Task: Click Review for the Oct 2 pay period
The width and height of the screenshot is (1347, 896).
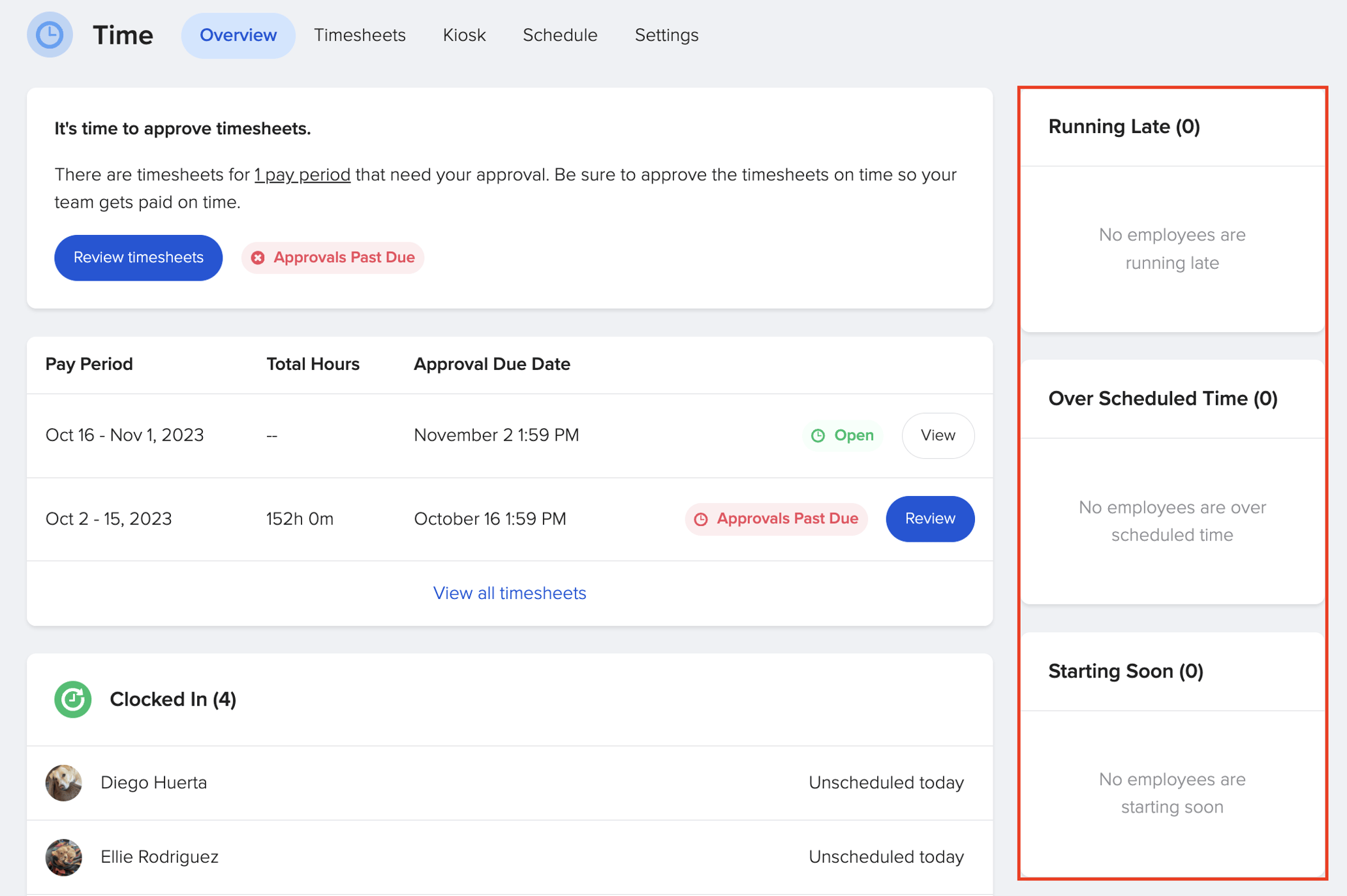Action: tap(929, 519)
